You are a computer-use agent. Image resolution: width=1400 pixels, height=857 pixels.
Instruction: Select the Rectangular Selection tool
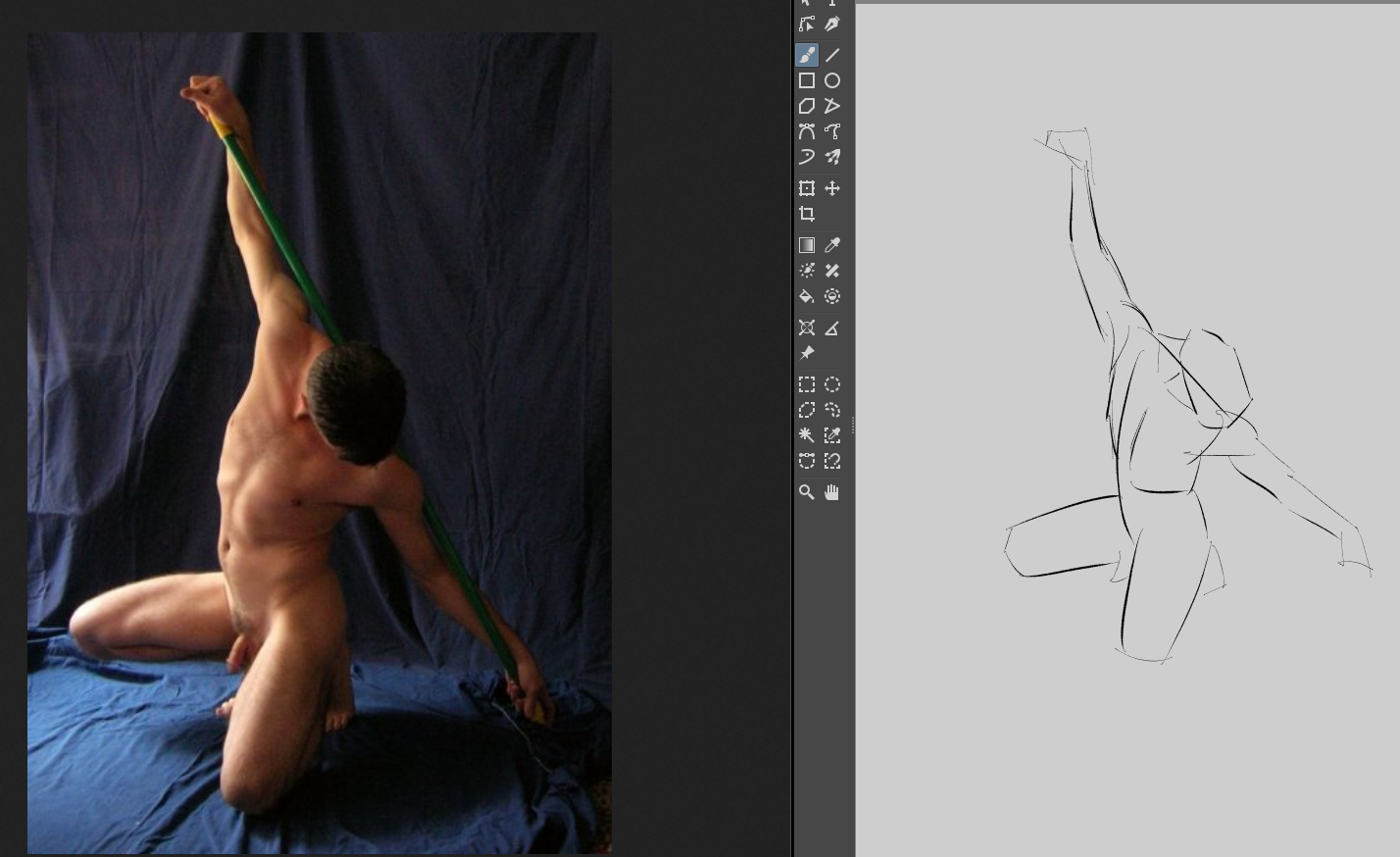tap(807, 384)
